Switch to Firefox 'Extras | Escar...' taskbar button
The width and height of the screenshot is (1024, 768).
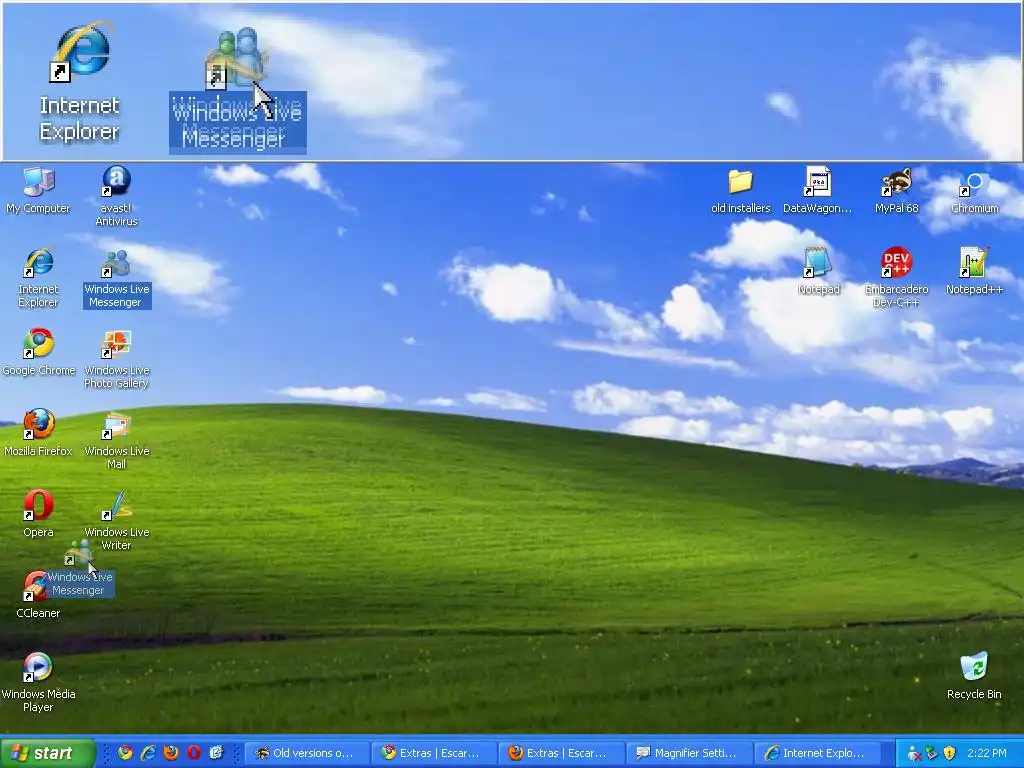click(560, 753)
